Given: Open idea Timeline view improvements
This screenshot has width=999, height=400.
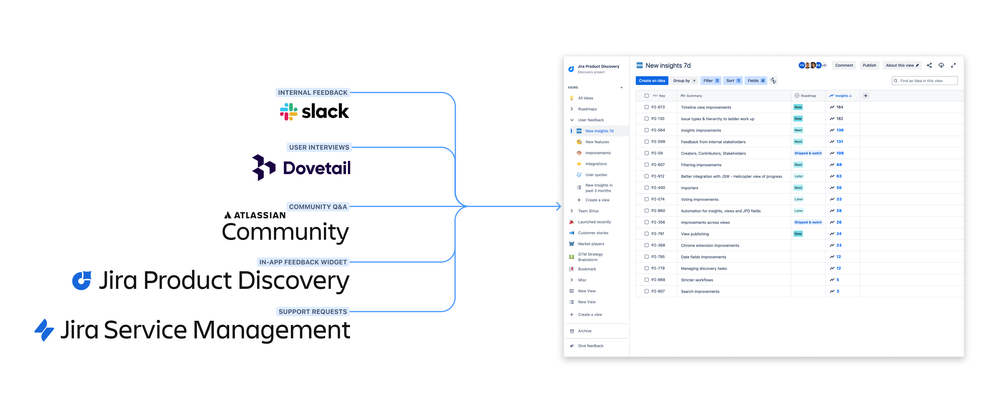Looking at the screenshot, I should (x=706, y=107).
